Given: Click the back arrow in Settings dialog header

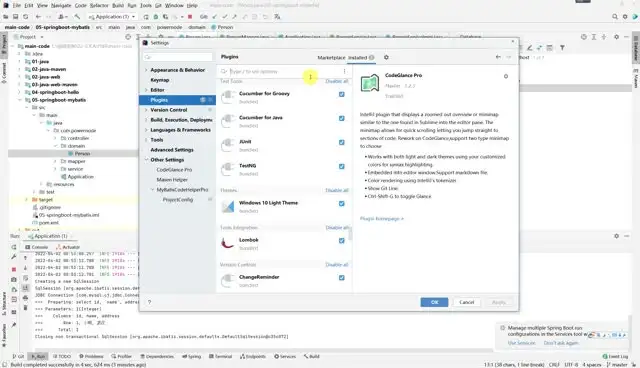Looking at the screenshot, I should 498,57.
